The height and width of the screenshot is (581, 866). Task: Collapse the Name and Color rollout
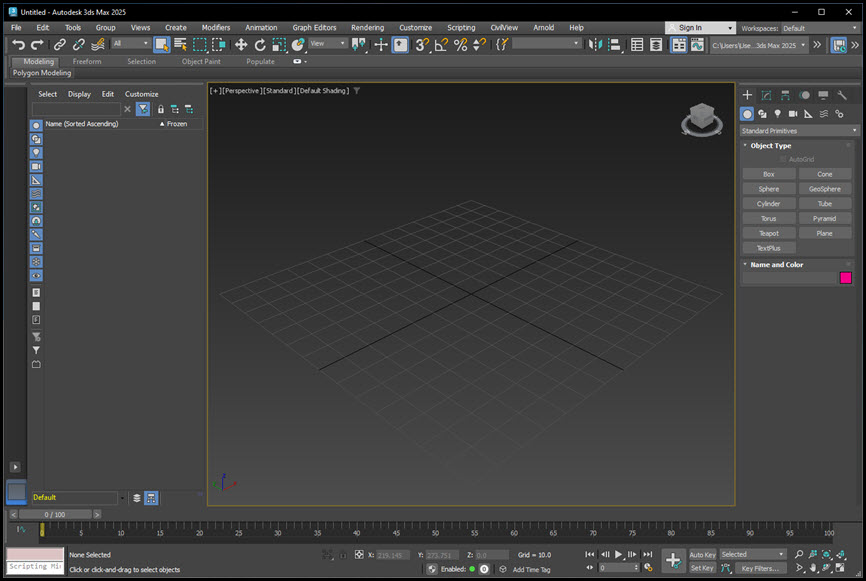[x=776, y=265]
